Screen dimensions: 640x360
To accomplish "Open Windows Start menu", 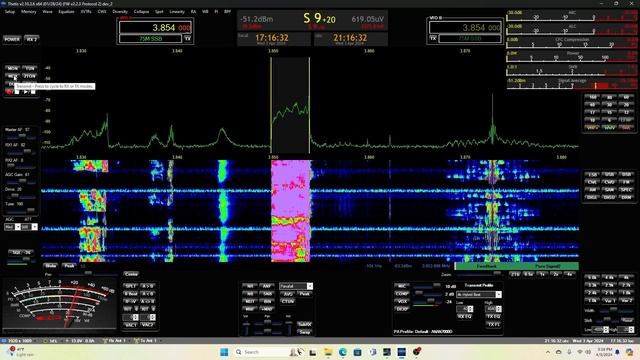I will point(224,352).
